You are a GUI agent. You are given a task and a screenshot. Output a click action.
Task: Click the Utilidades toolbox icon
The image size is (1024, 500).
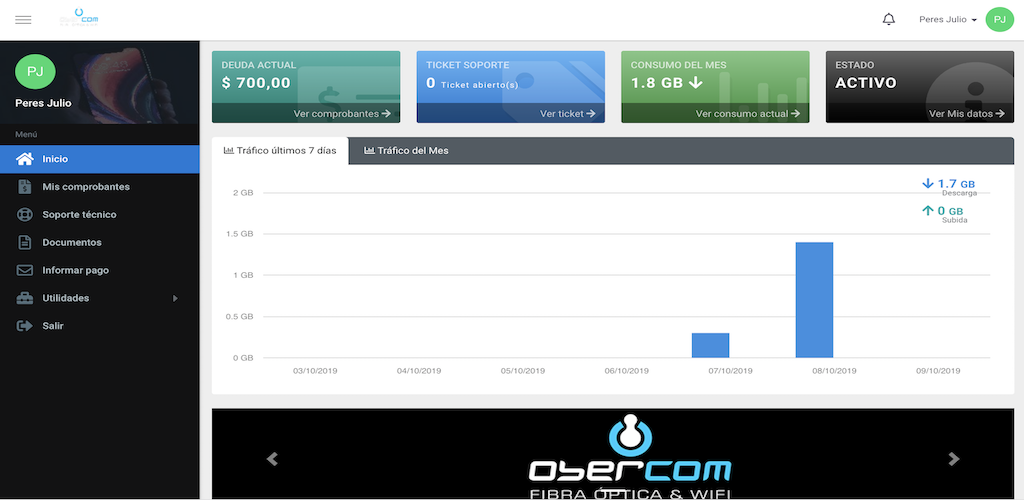pos(24,298)
